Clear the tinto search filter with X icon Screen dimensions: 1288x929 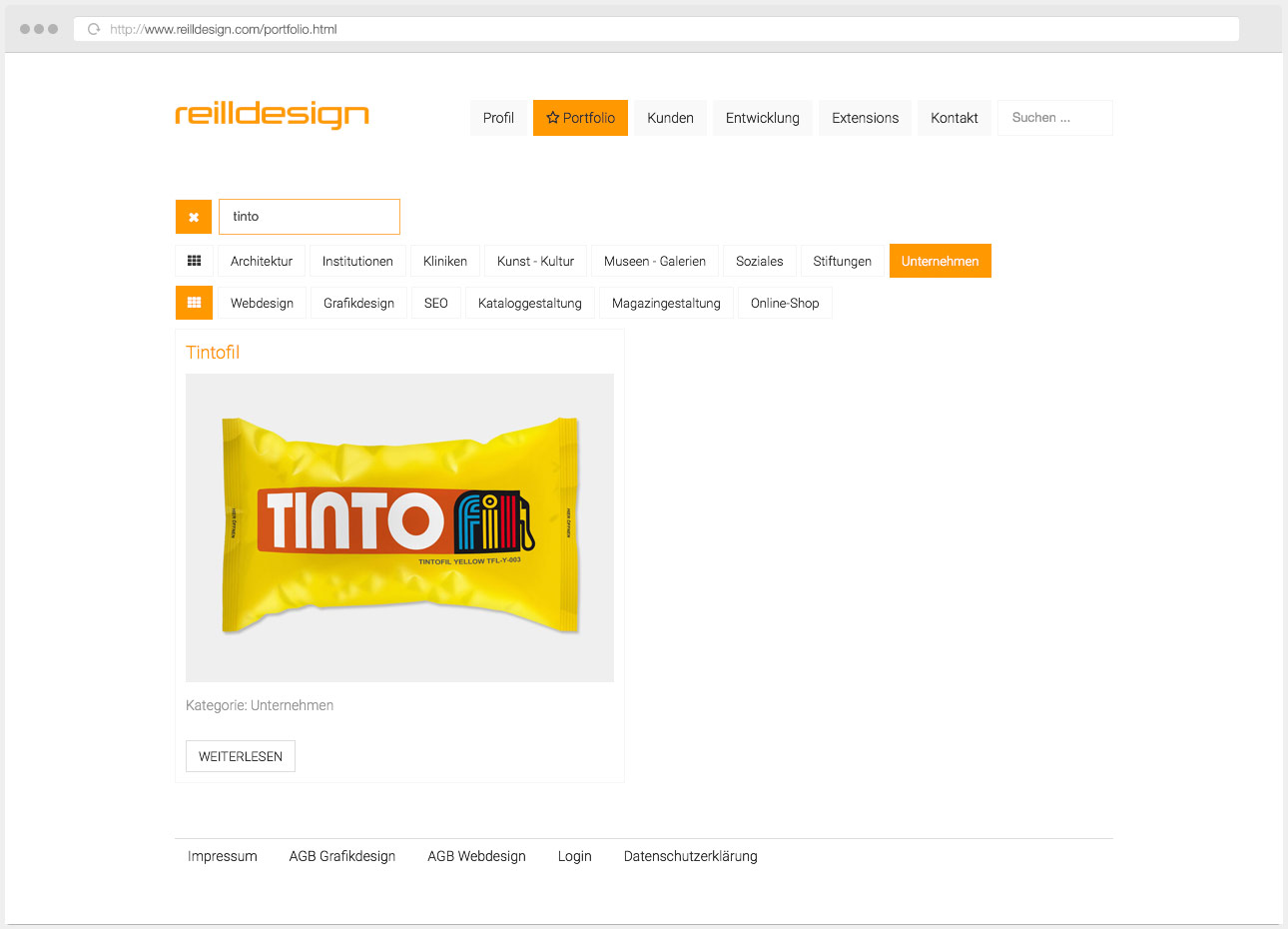click(194, 217)
